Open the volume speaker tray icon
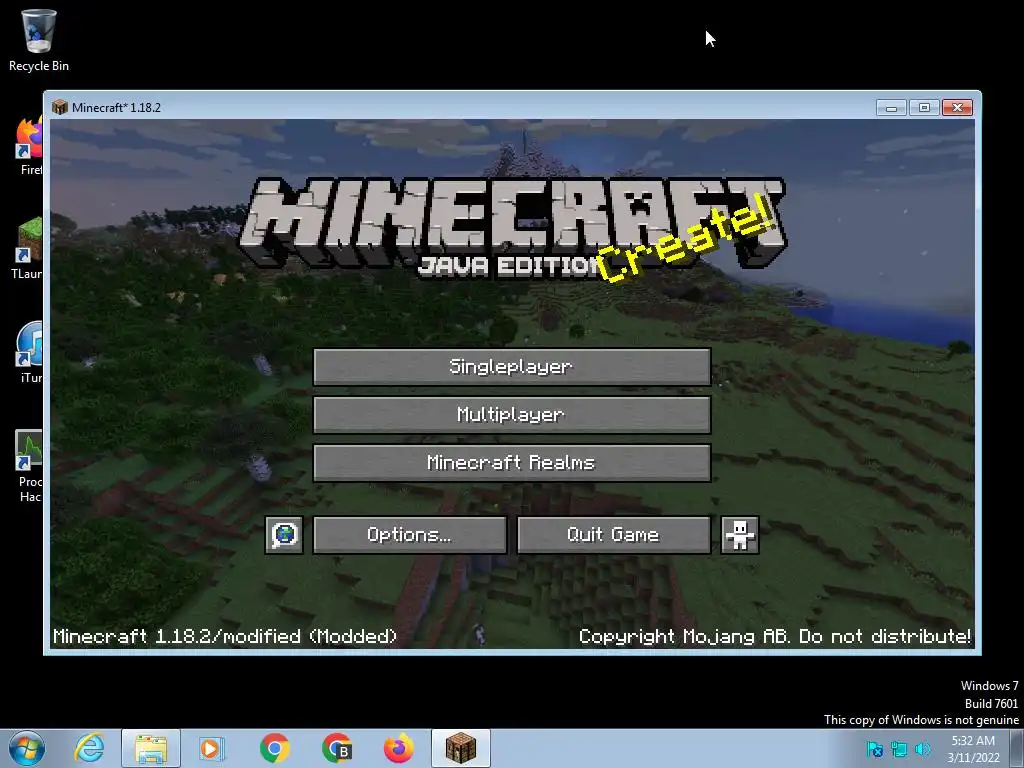The width and height of the screenshot is (1024, 768). click(x=922, y=749)
